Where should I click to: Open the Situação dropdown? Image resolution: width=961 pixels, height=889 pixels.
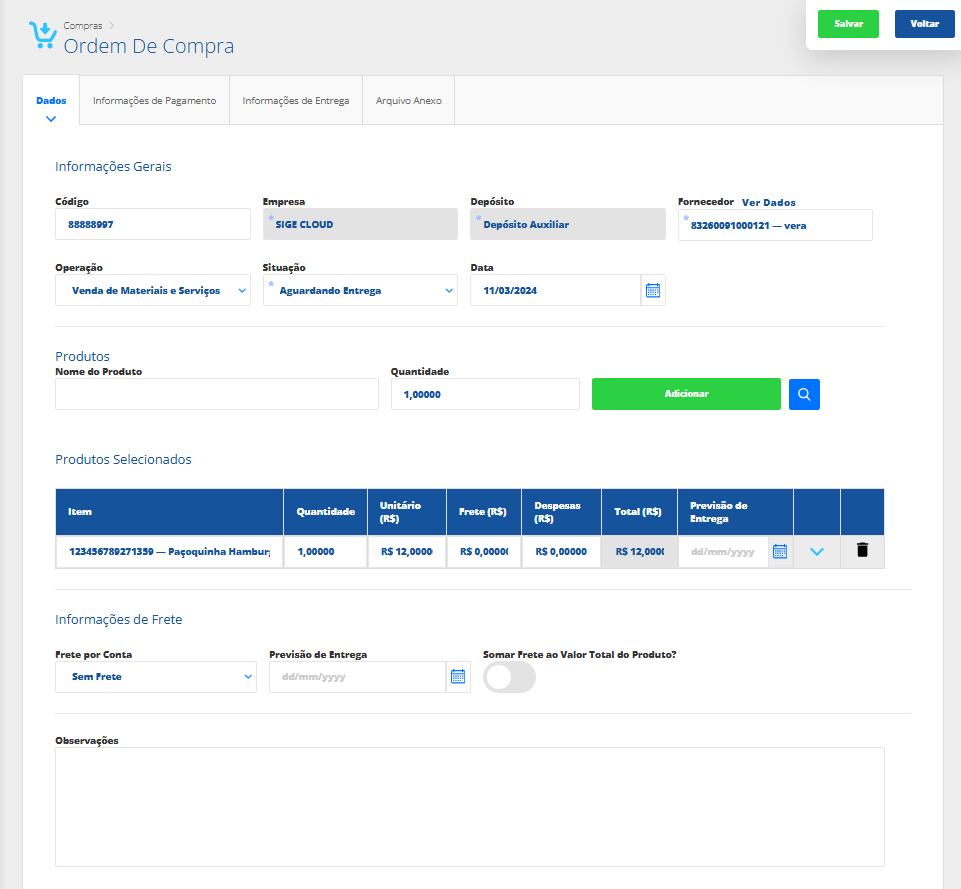point(360,291)
